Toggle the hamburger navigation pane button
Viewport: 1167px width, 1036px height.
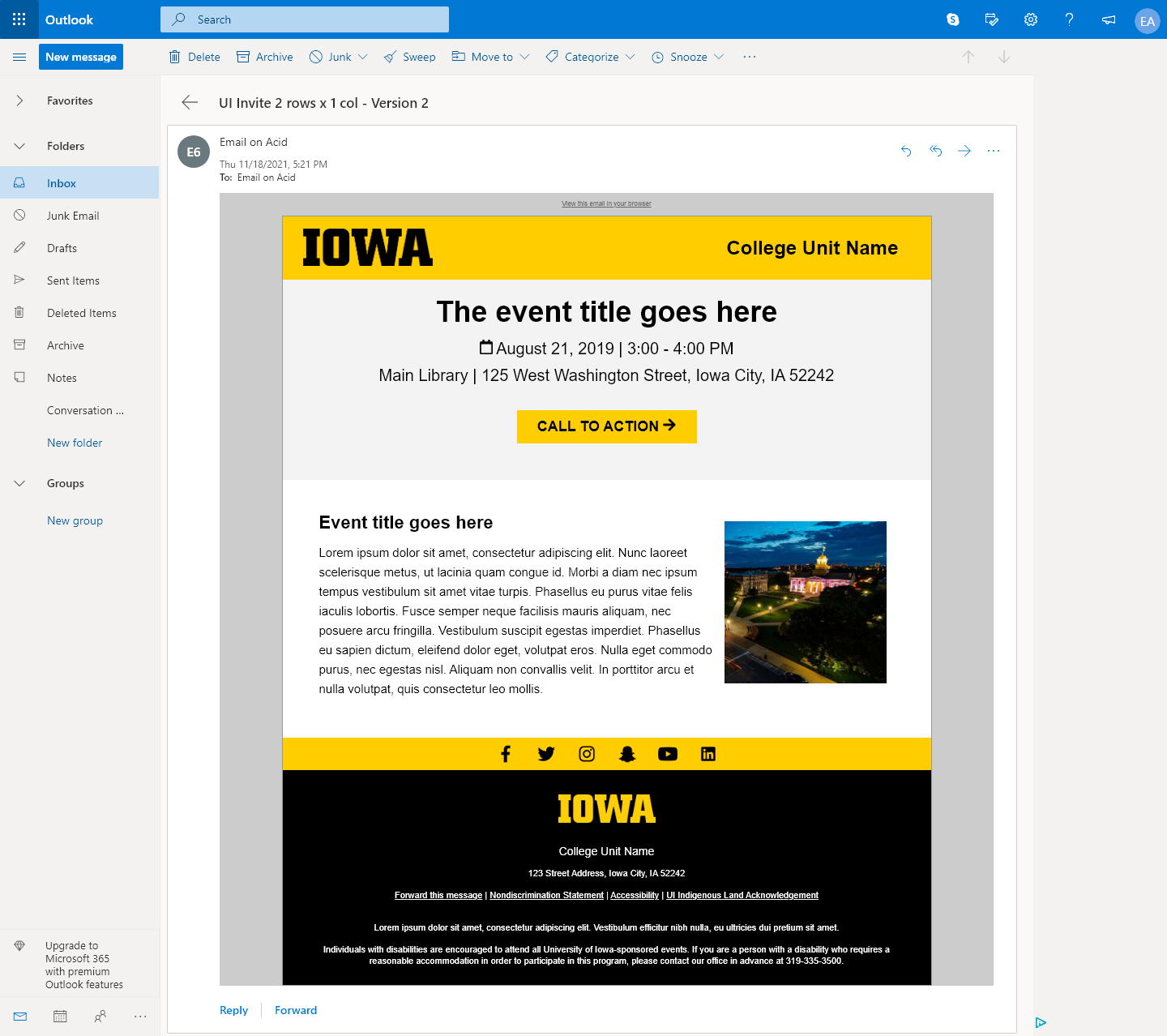(19, 57)
